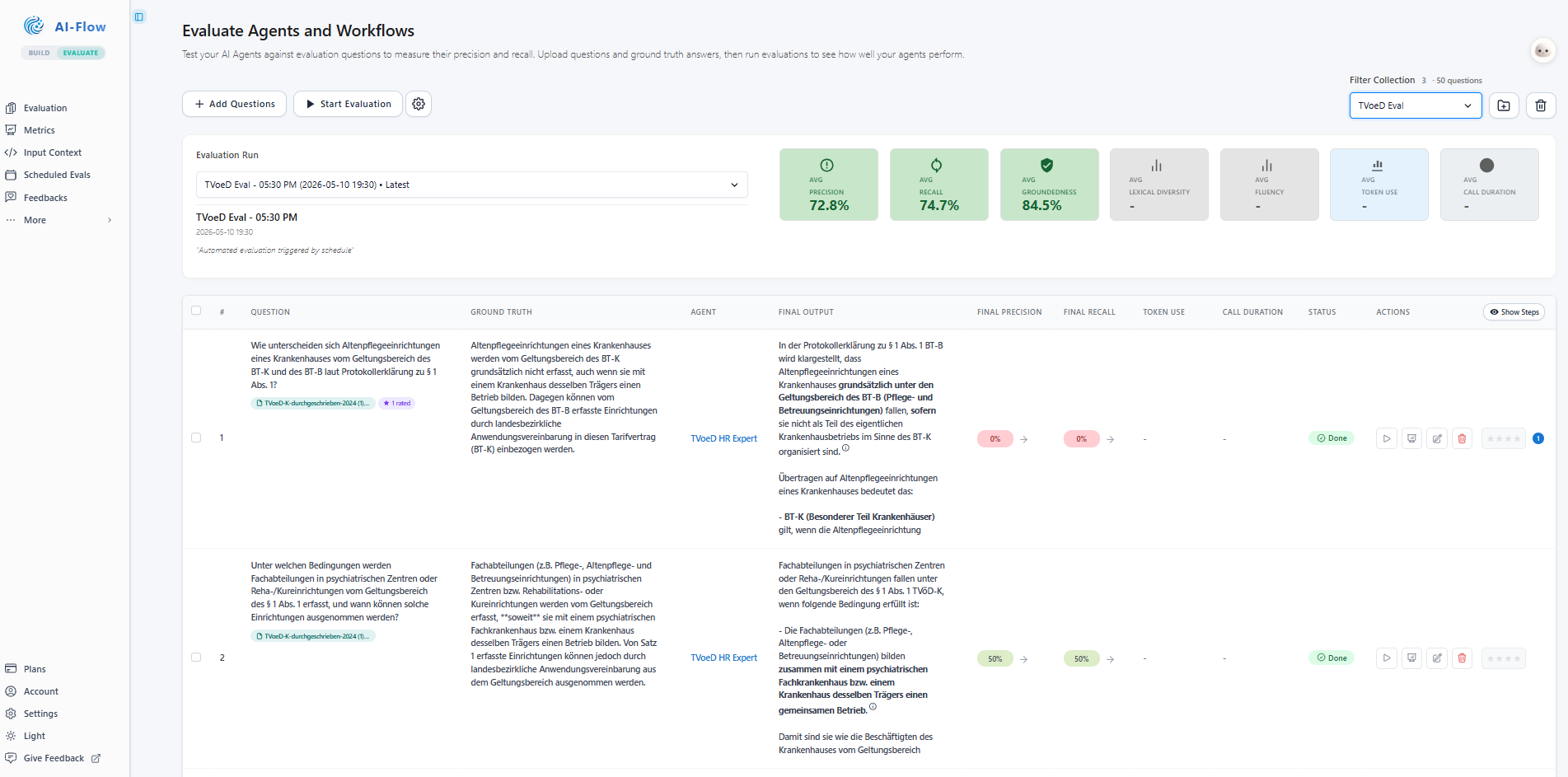Screen dimensions: 1568x777
Task: Click the Add Questions button
Action: (234, 104)
